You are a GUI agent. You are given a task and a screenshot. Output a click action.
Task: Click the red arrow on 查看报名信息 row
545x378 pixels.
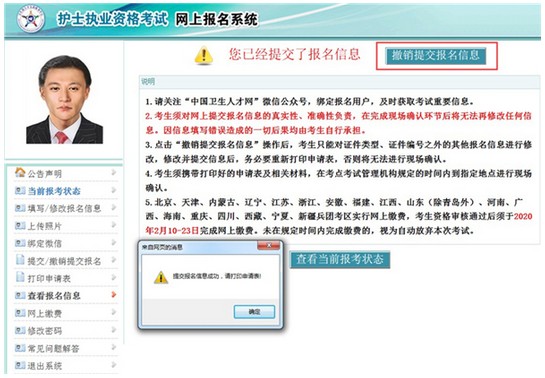click(114, 295)
